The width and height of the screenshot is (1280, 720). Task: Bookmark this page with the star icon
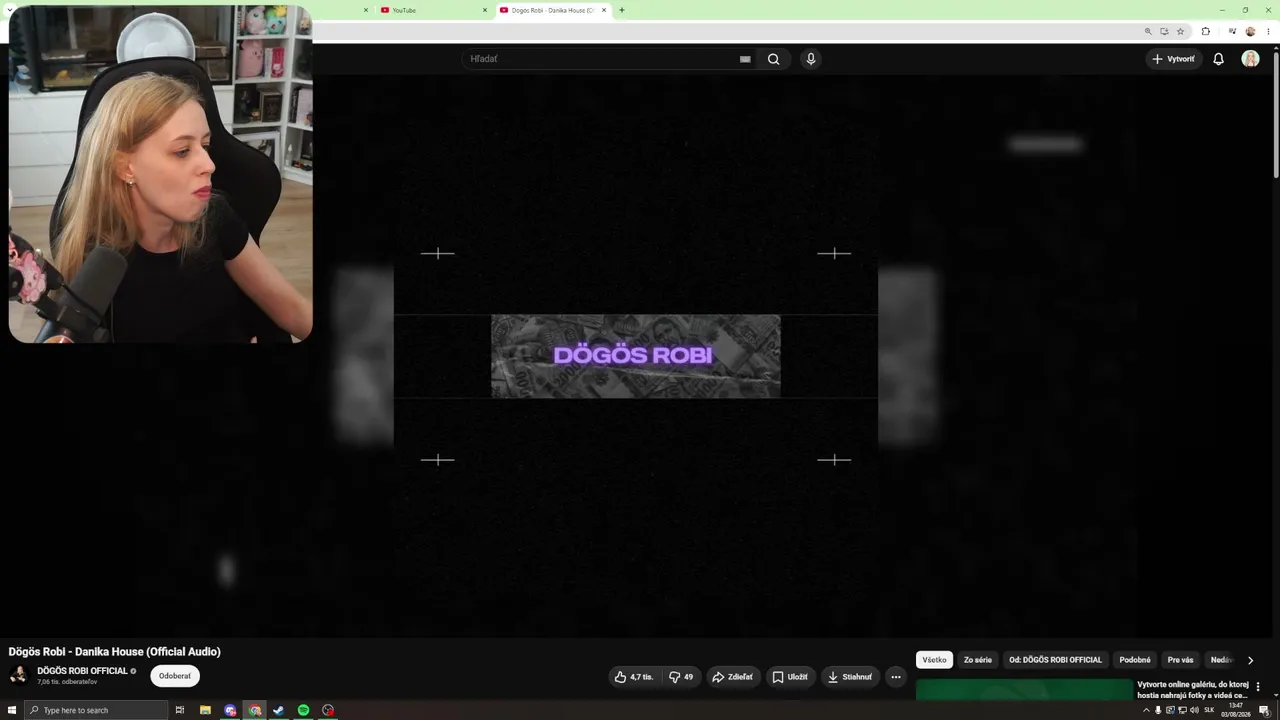click(x=1180, y=31)
